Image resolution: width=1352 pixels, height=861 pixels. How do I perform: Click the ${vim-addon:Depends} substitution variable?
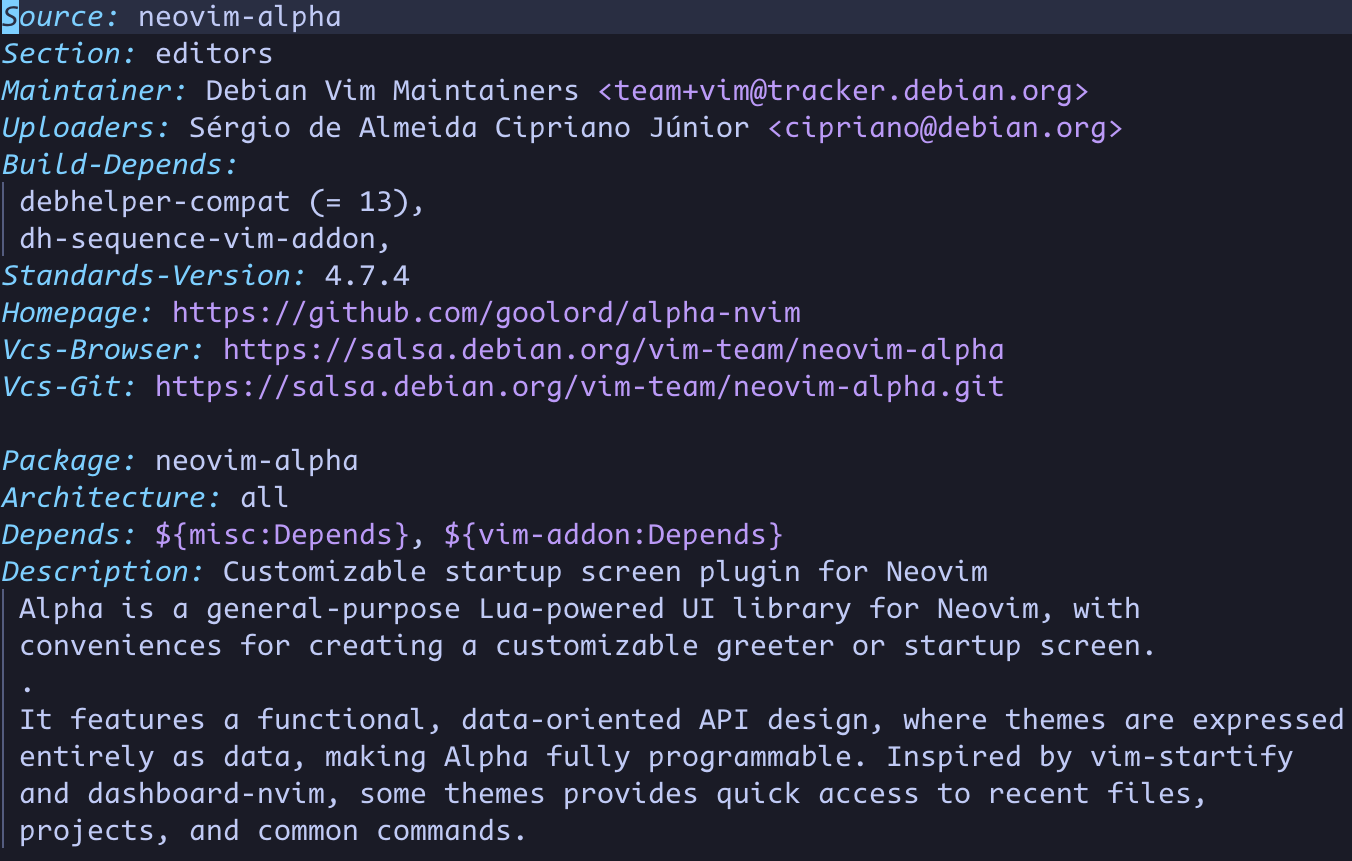pos(613,535)
